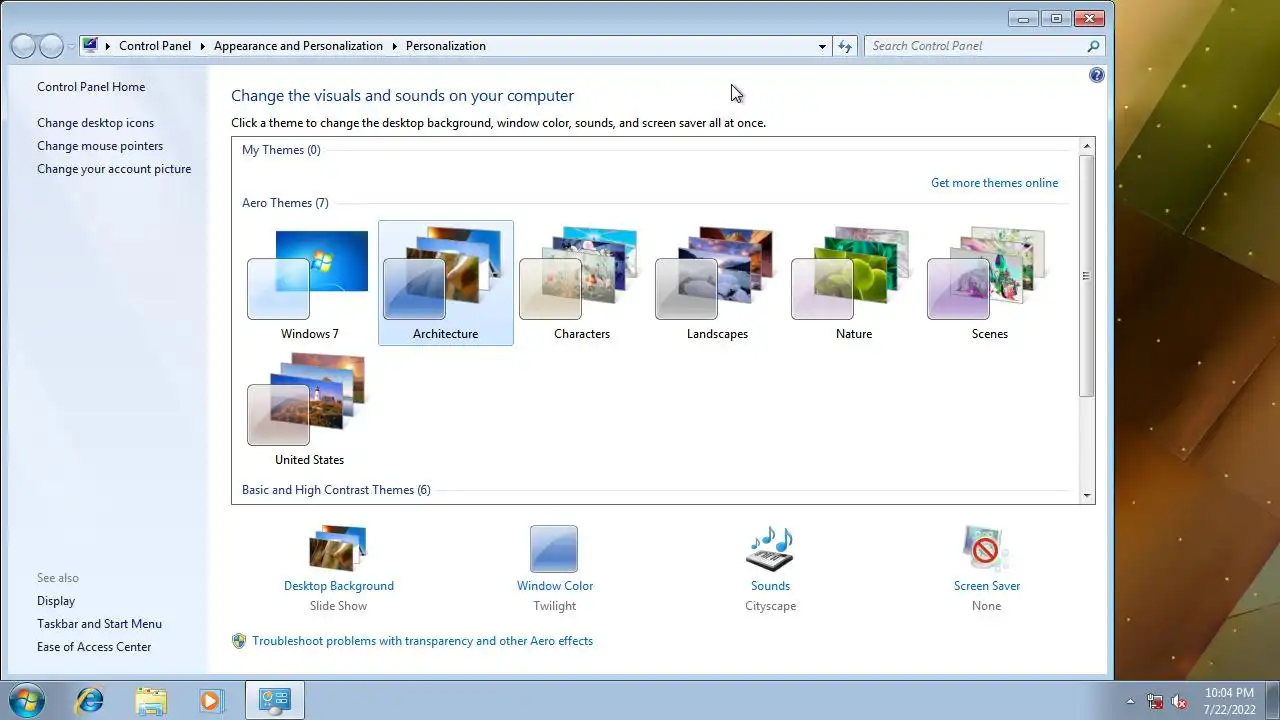Launch Internet Explorer from taskbar
The height and width of the screenshot is (720, 1280).
90,700
